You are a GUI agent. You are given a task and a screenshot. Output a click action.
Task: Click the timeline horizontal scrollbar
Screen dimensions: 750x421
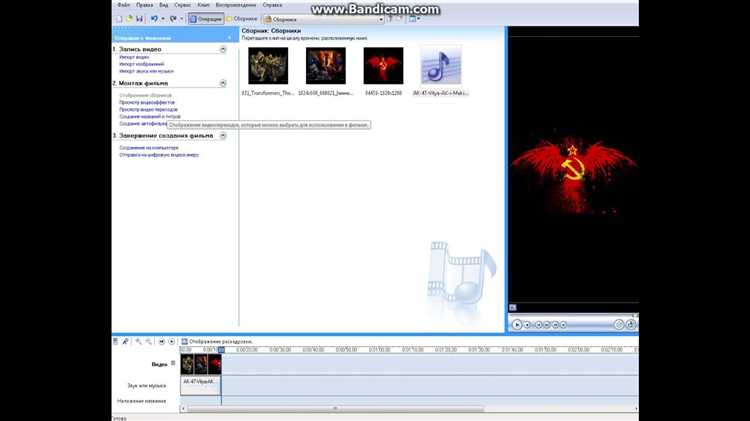pos(335,409)
